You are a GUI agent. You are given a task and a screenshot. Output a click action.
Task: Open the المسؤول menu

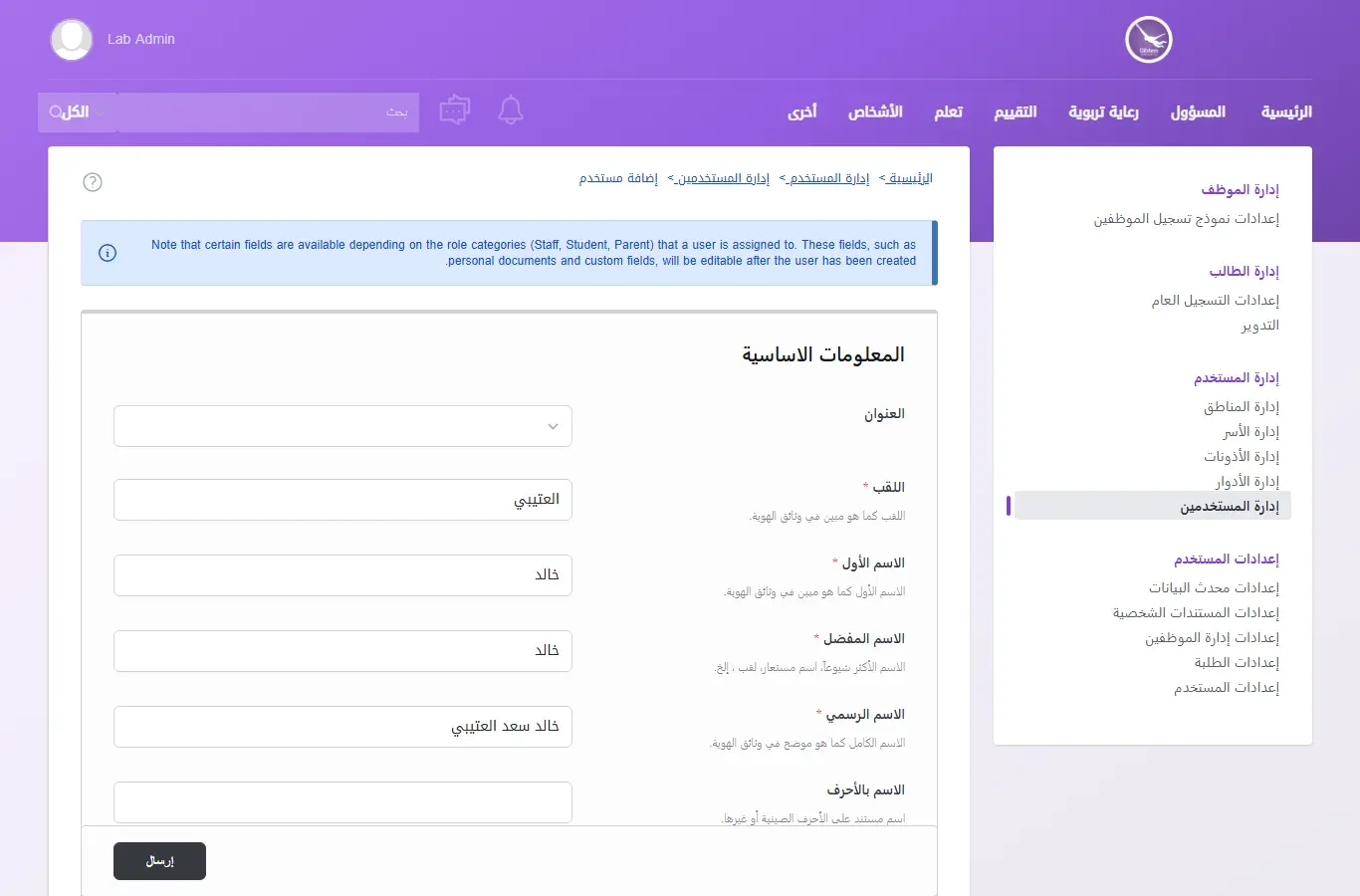(1198, 112)
